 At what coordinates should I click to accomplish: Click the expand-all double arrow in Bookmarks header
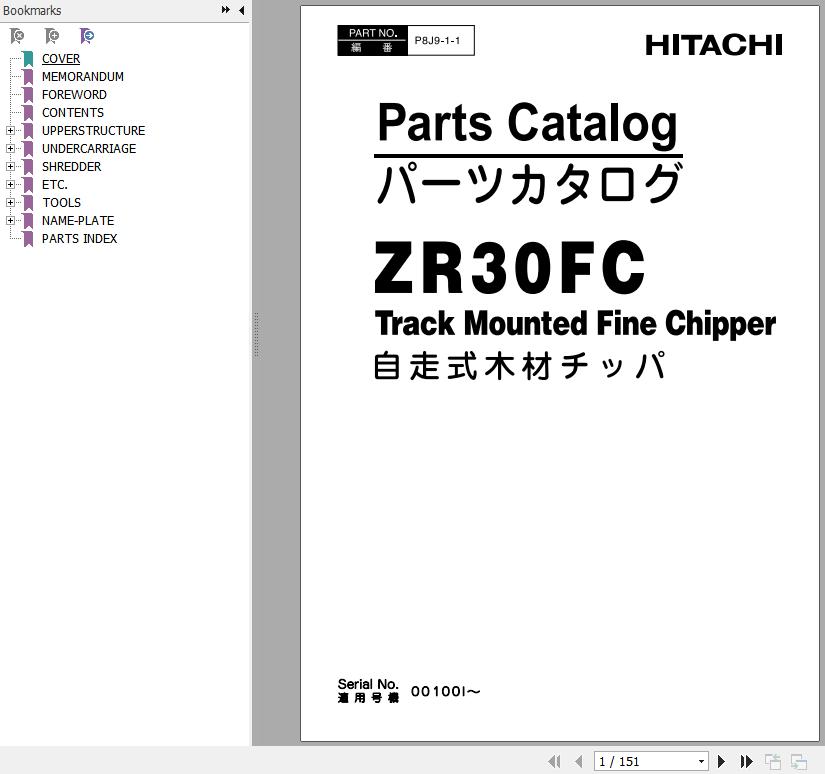point(226,10)
